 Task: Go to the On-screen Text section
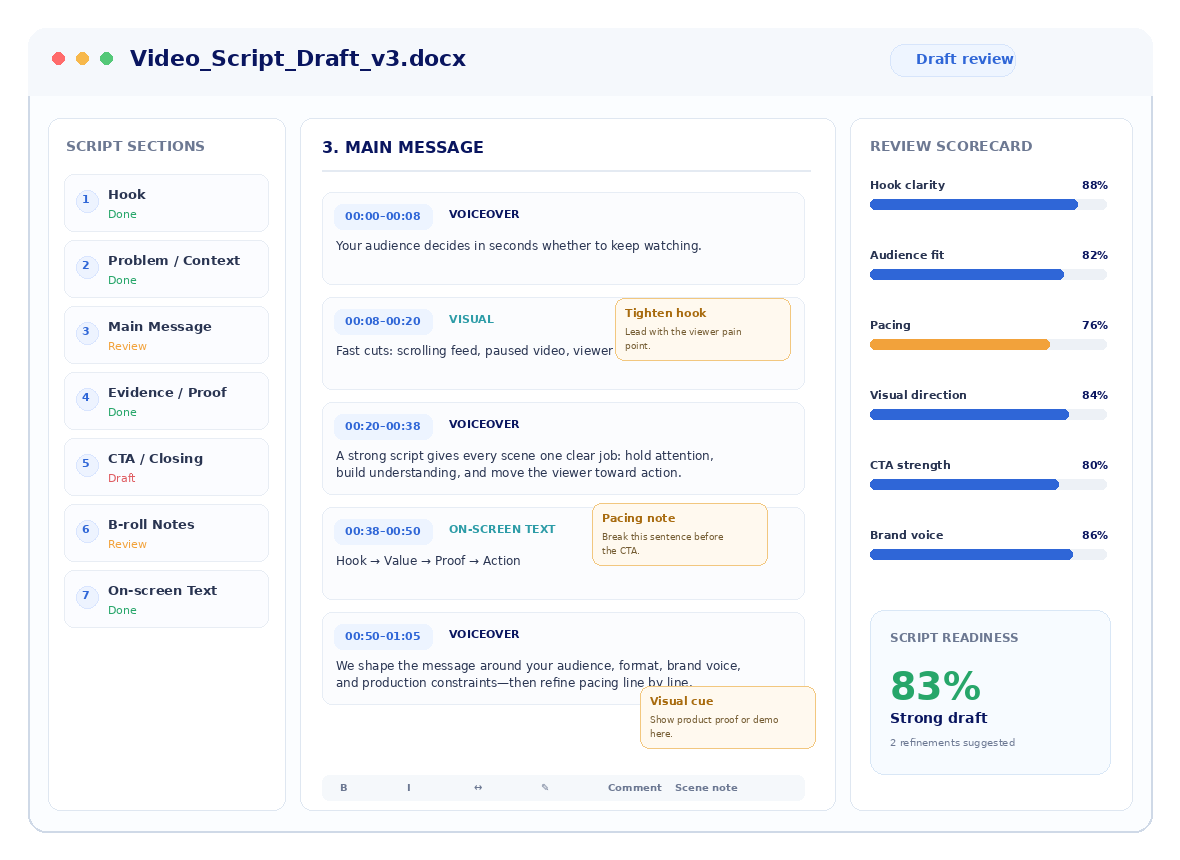click(166, 599)
